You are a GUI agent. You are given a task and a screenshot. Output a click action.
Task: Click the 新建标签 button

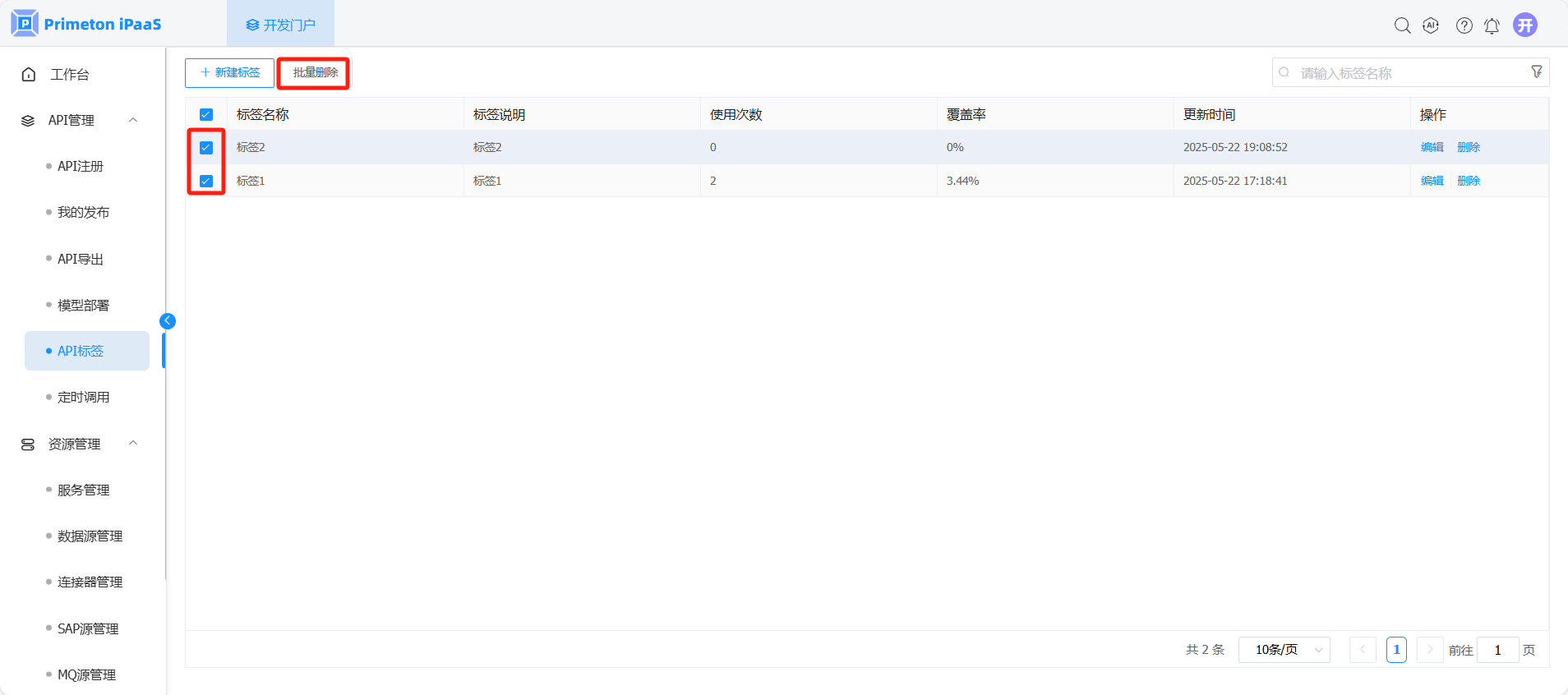coord(229,72)
